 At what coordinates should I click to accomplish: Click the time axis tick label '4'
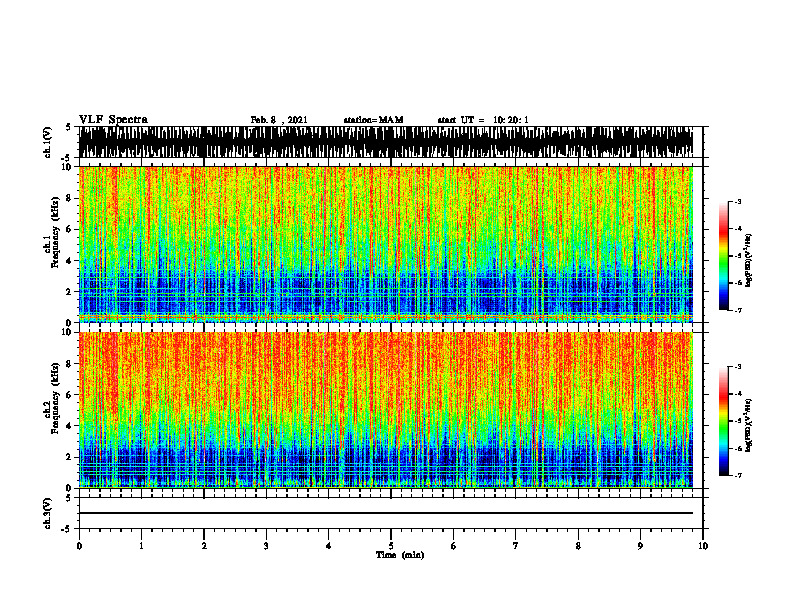(x=329, y=546)
